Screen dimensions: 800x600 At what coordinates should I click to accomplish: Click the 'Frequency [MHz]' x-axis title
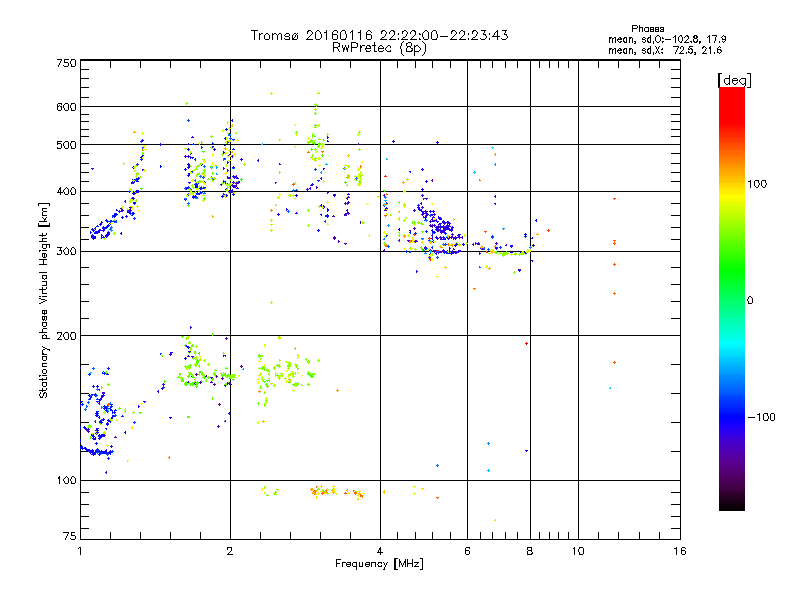tap(379, 564)
